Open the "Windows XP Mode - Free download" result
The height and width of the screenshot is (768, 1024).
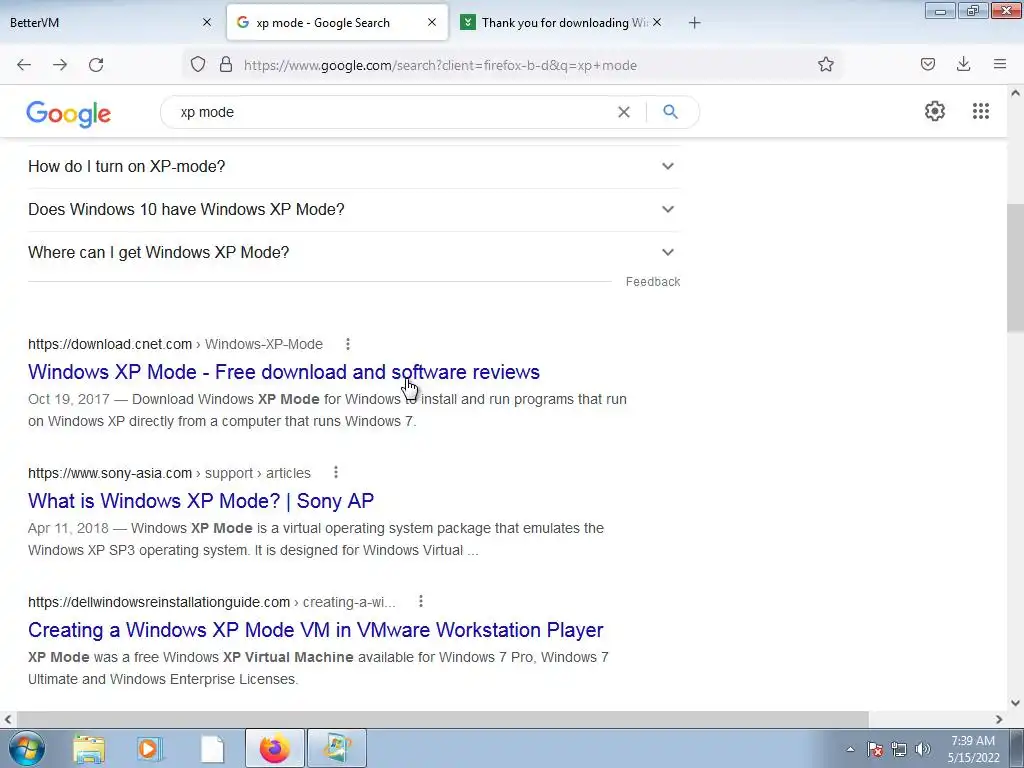284,372
